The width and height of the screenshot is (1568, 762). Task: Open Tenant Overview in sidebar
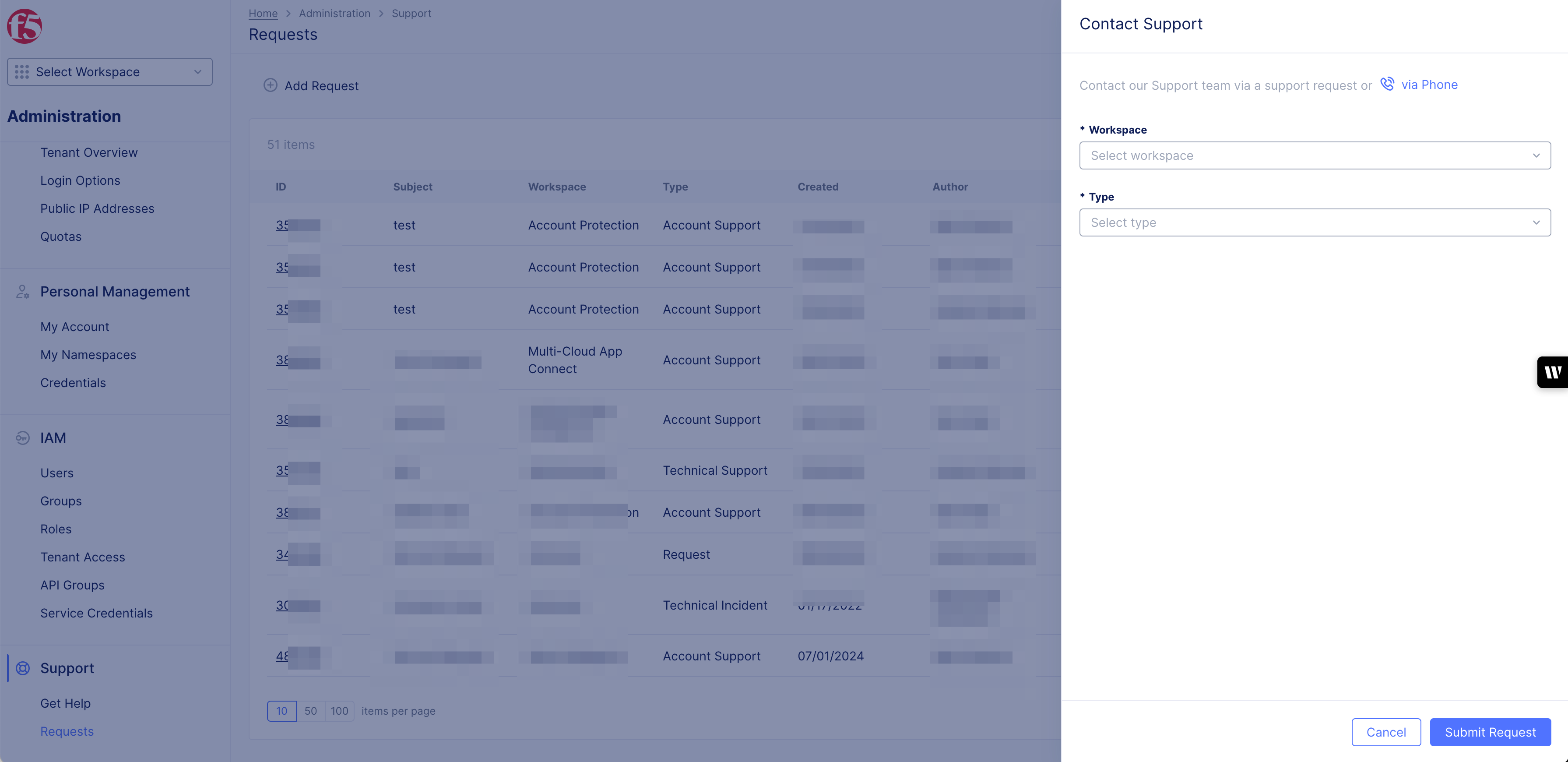tap(89, 152)
